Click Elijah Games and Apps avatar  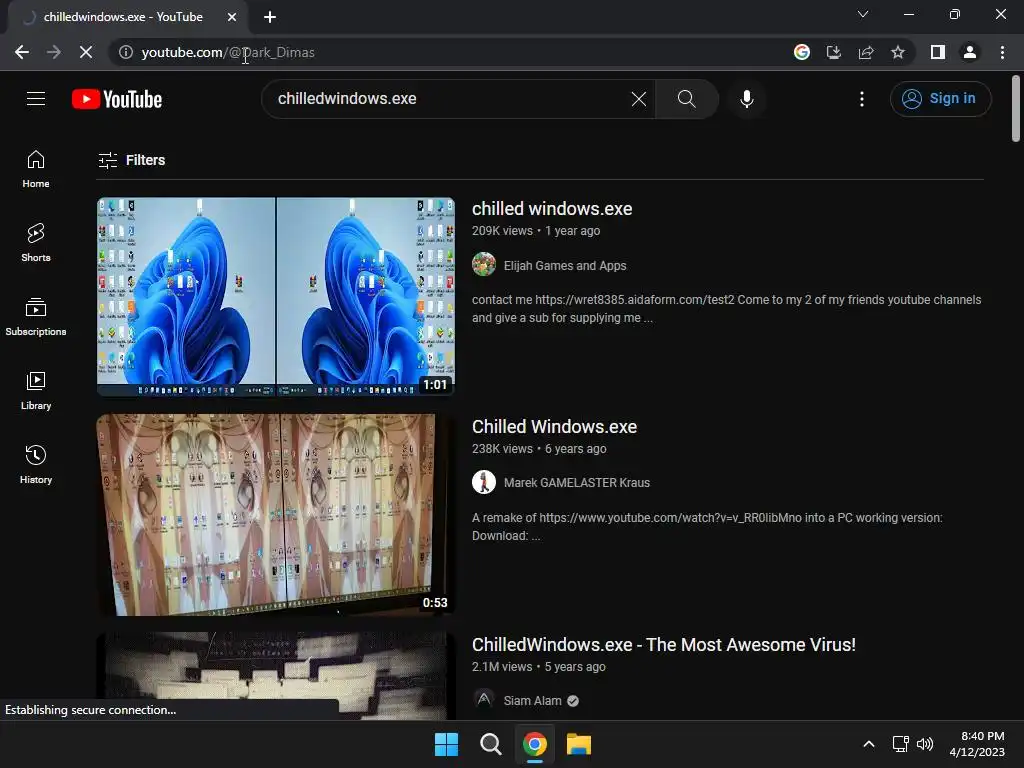click(484, 264)
